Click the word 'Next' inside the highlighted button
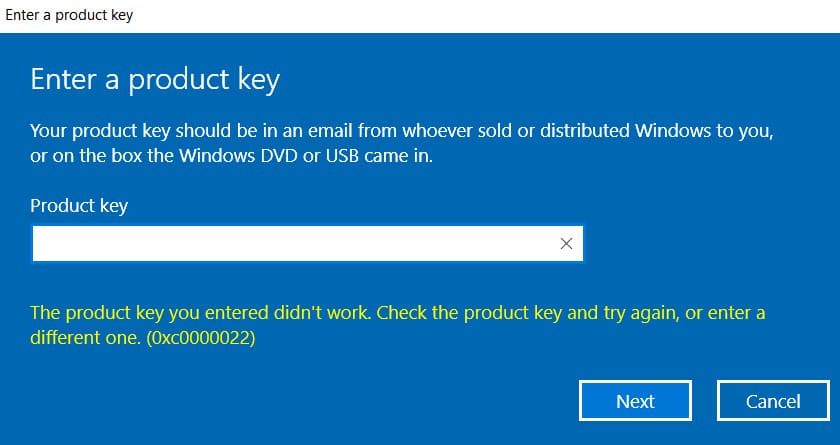The image size is (840, 445). [635, 401]
